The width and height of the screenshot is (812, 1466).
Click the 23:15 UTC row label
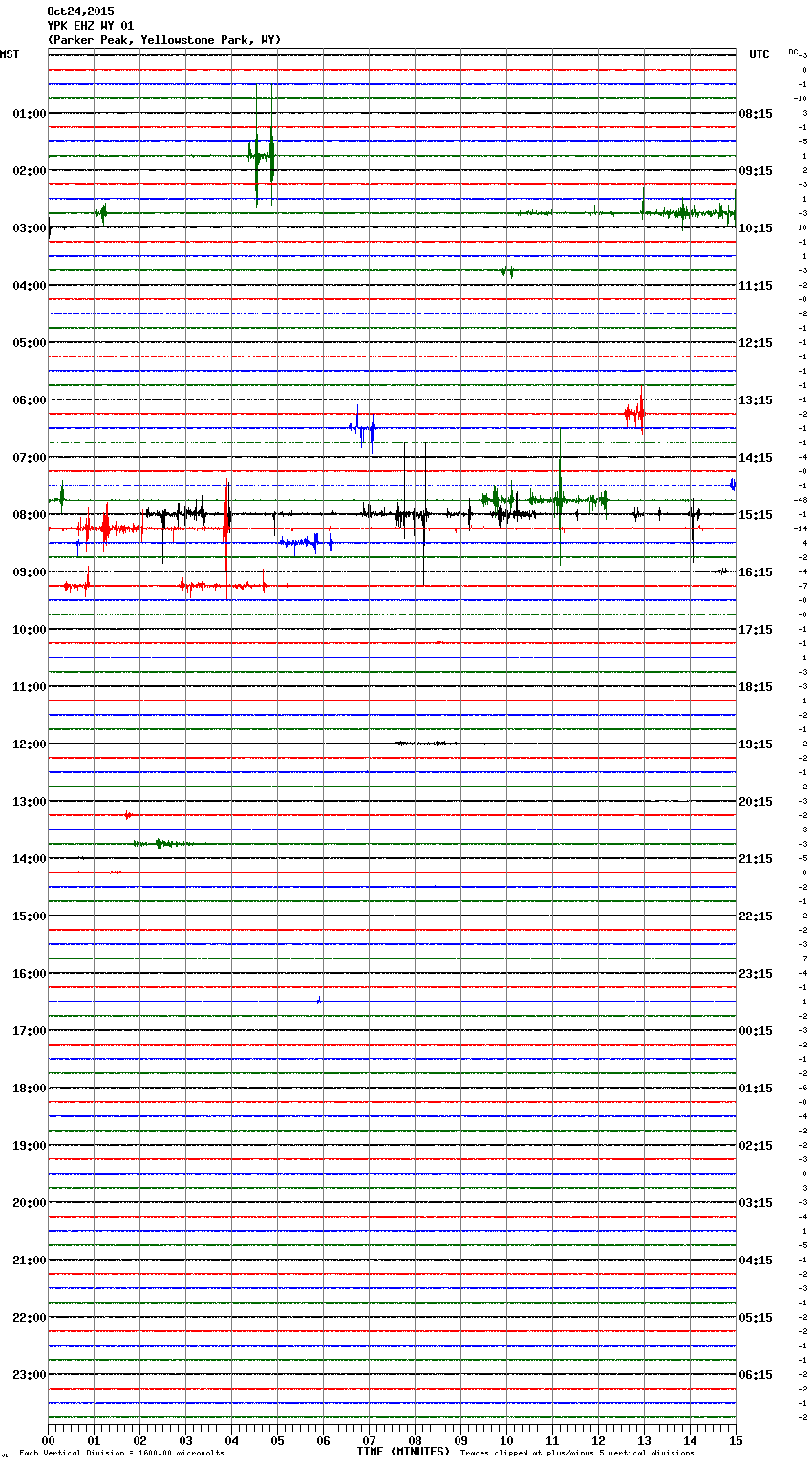756,974
